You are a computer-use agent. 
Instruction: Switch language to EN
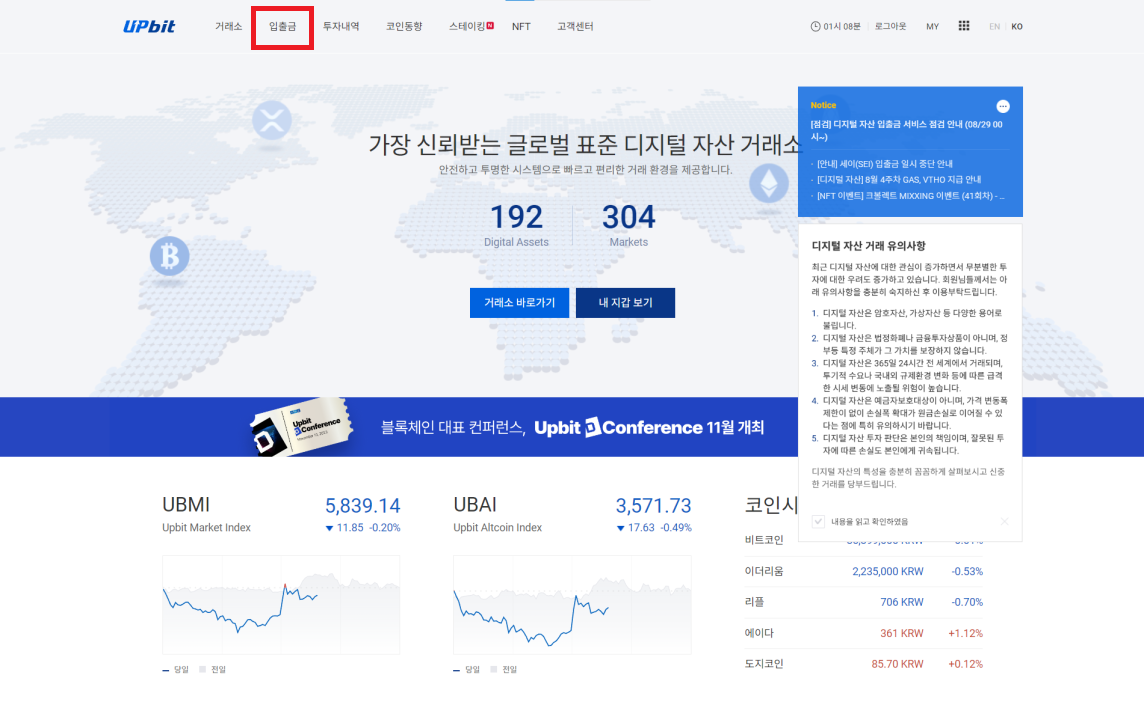coord(994,26)
